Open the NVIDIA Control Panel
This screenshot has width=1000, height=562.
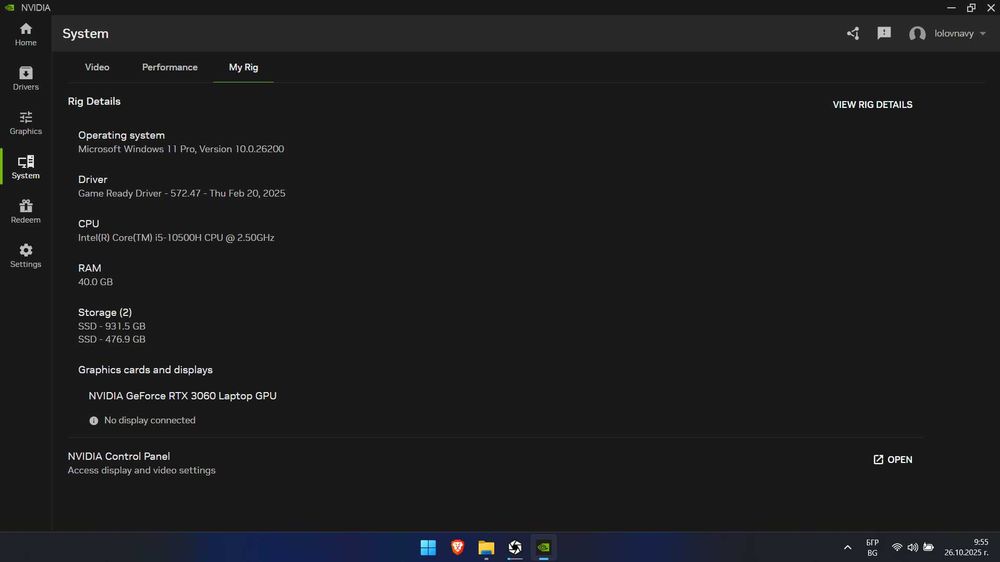(x=892, y=459)
